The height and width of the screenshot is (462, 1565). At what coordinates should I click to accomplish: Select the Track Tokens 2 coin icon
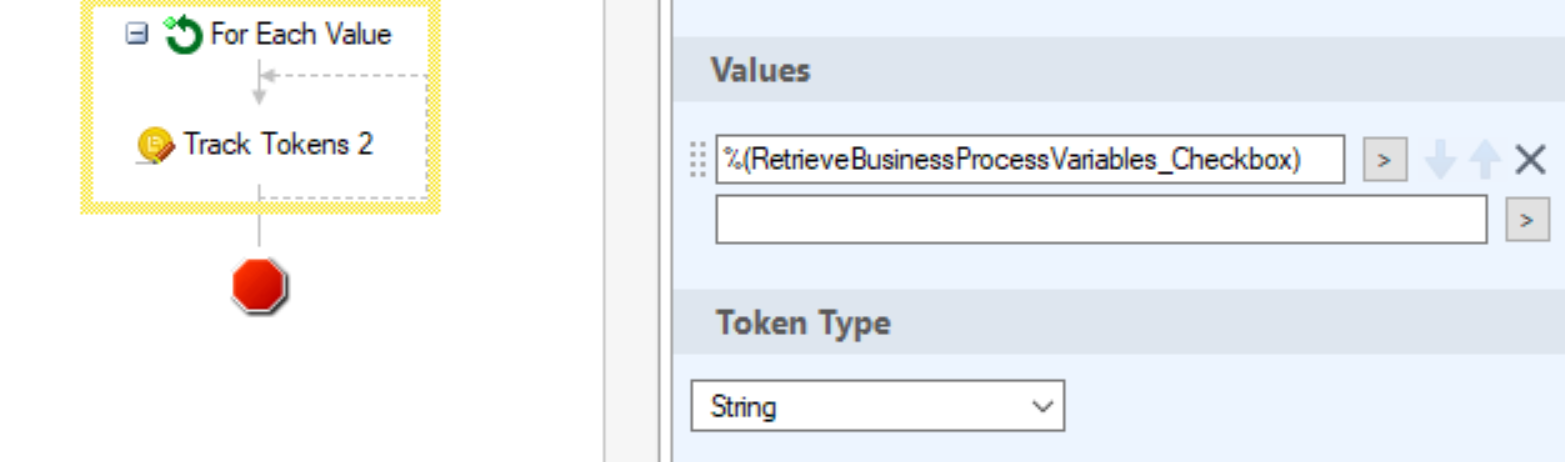(156, 146)
